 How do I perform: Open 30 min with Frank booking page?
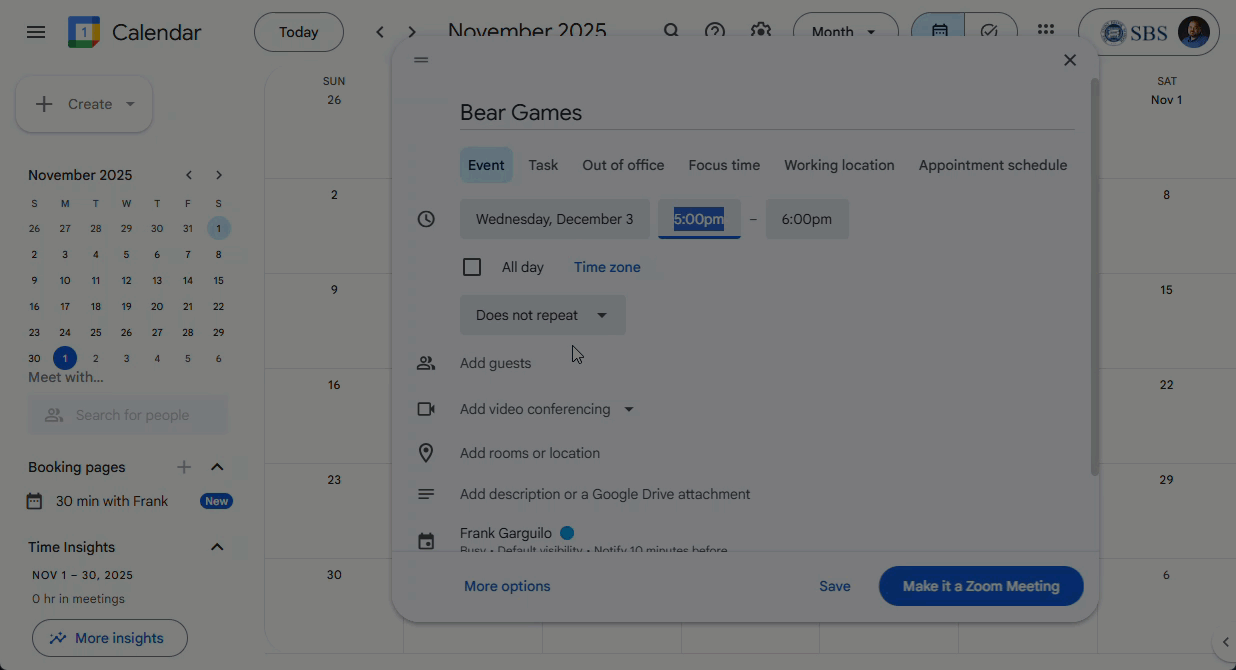[112, 501]
